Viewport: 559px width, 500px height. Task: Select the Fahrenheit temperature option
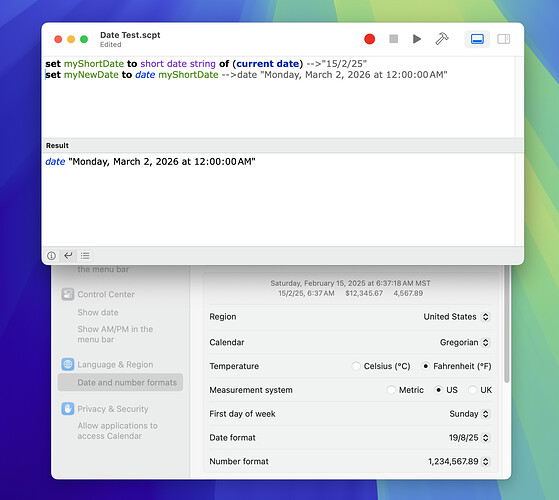[426, 366]
